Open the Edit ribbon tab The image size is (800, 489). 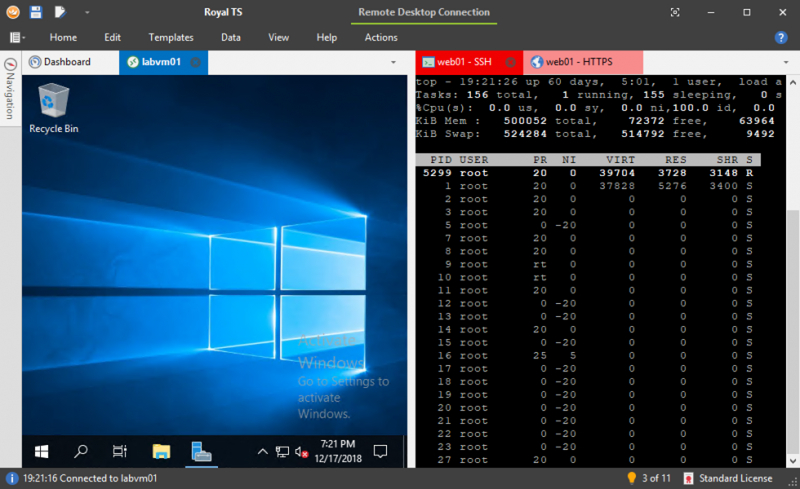click(112, 37)
